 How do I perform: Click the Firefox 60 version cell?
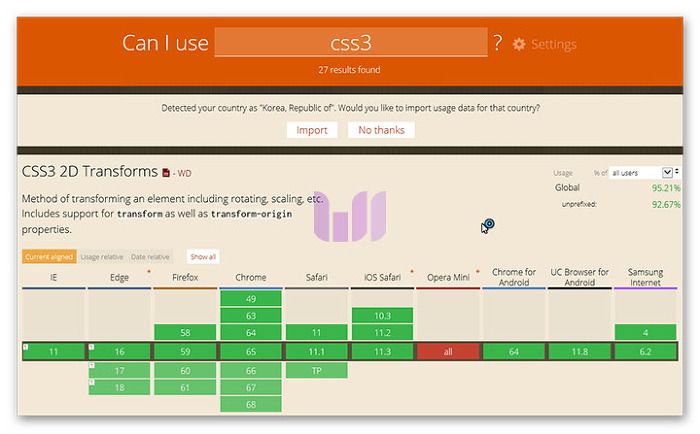(x=185, y=371)
